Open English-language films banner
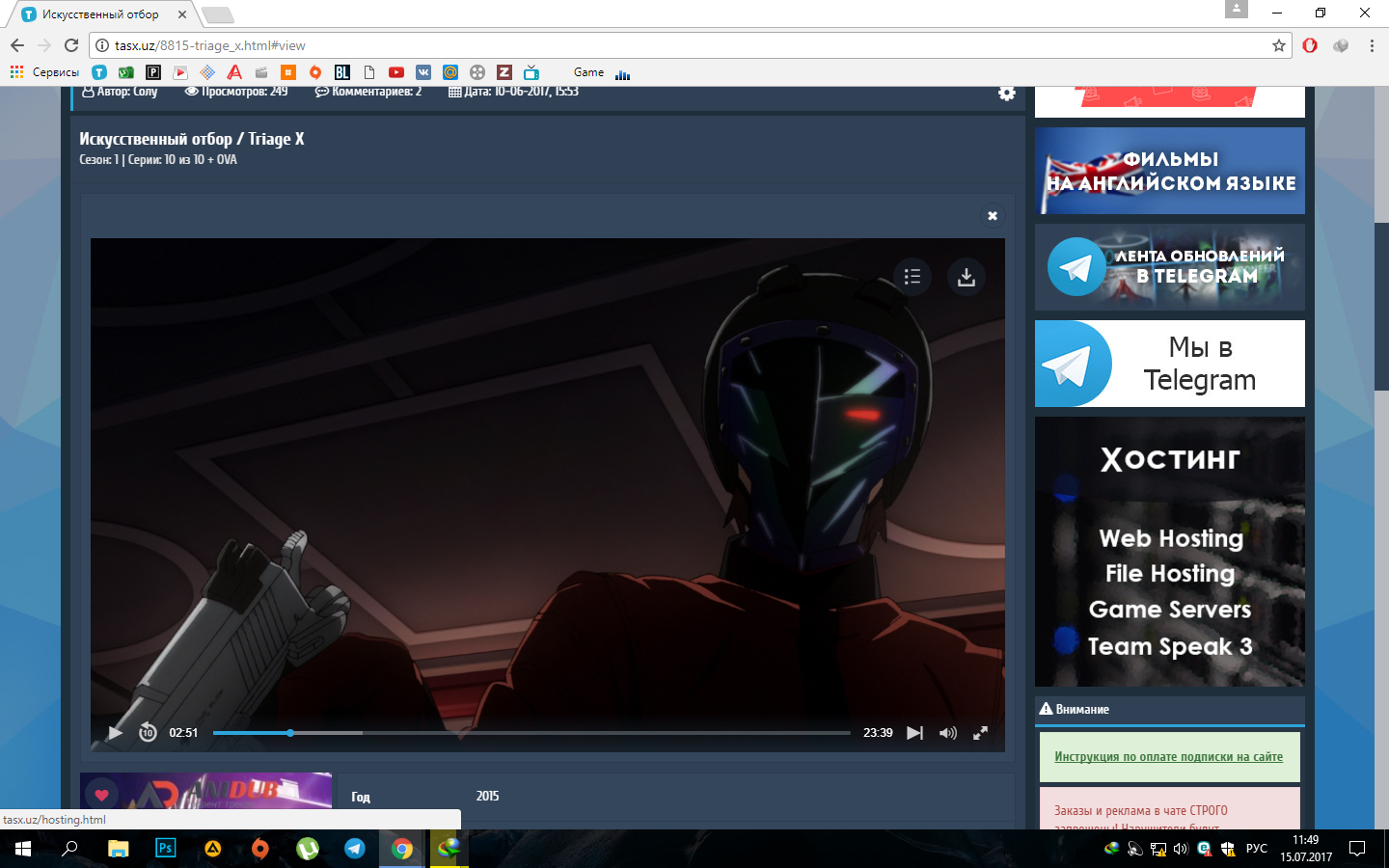This screenshot has height=868, width=1389. (x=1169, y=171)
